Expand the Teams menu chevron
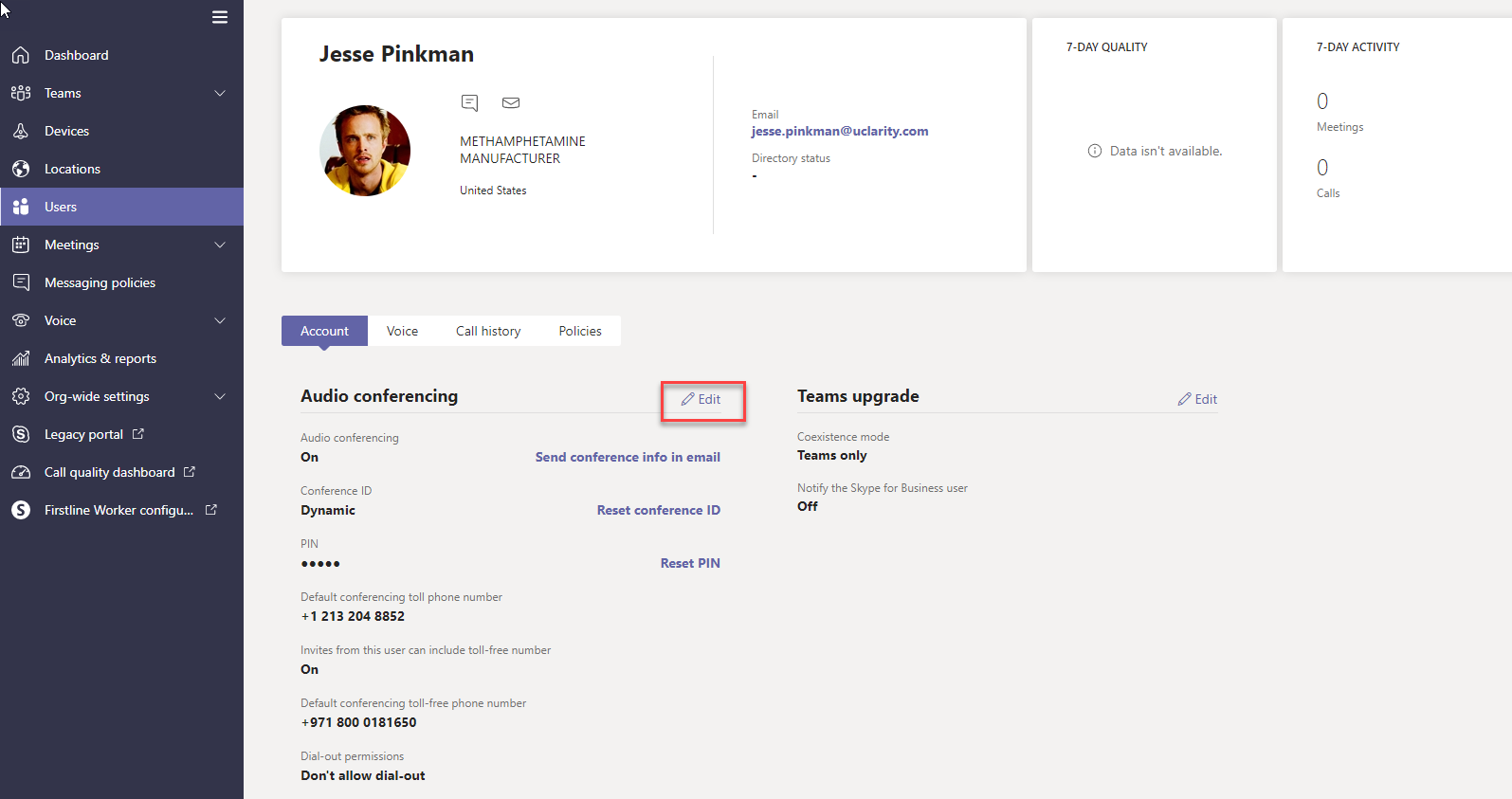 (220, 93)
